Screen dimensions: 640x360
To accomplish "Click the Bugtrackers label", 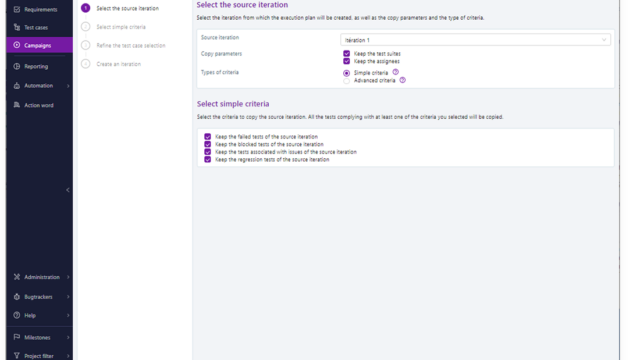I will (x=38, y=297).
